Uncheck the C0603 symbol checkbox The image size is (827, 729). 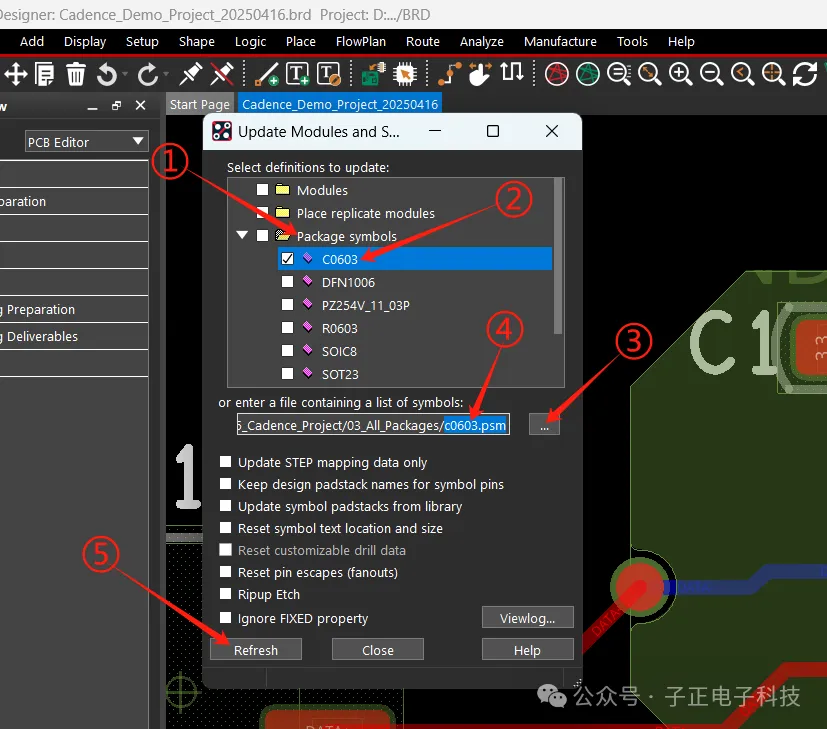[x=287, y=258]
